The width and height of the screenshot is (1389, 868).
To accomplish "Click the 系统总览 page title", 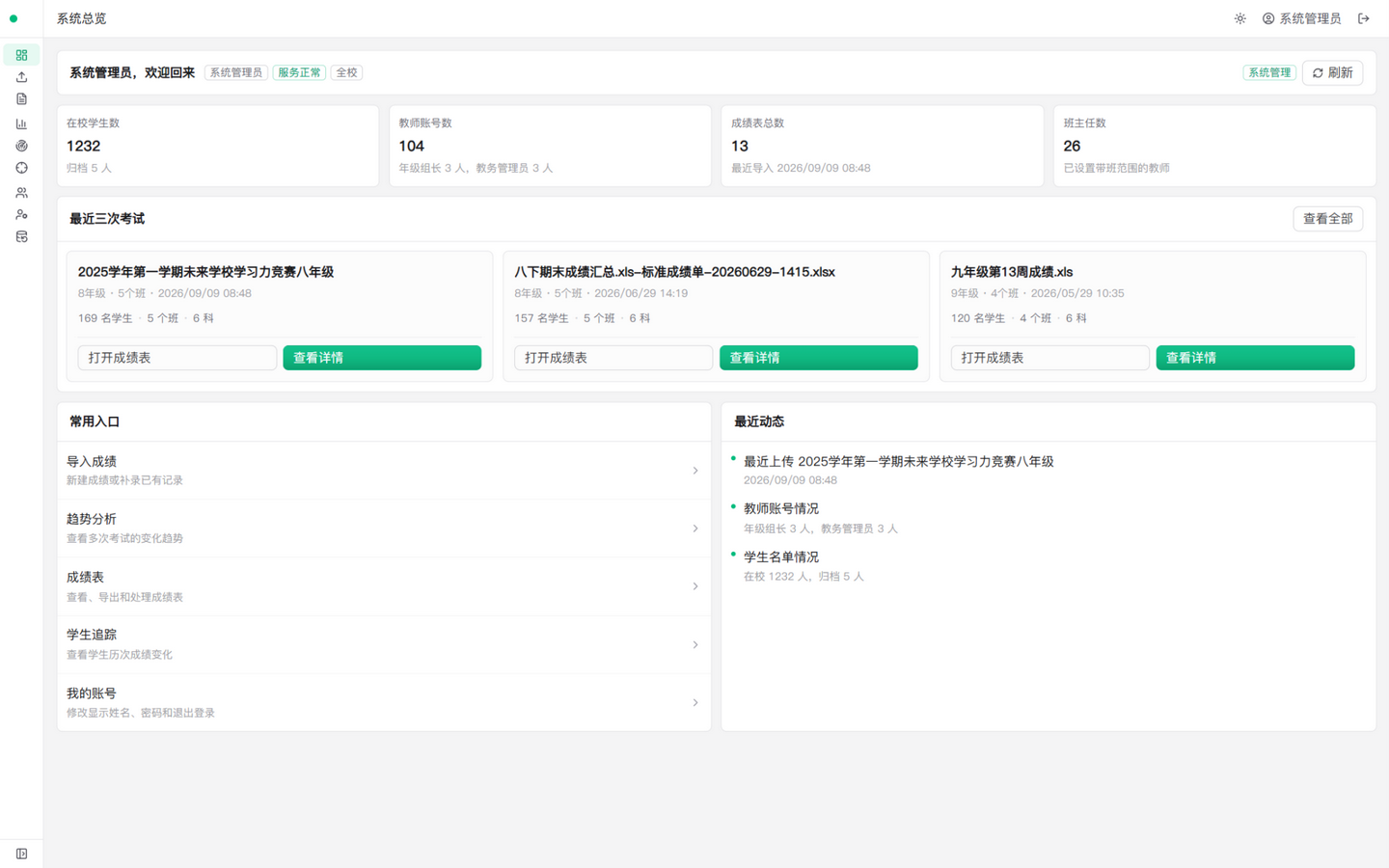I will coord(81,18).
